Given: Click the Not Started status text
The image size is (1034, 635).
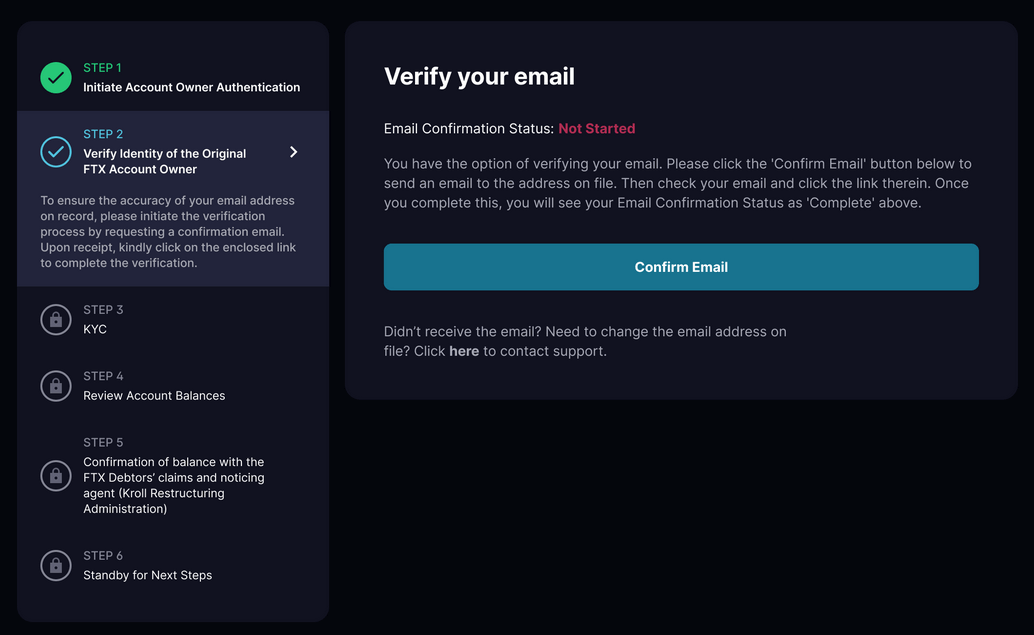Looking at the screenshot, I should tap(597, 128).
